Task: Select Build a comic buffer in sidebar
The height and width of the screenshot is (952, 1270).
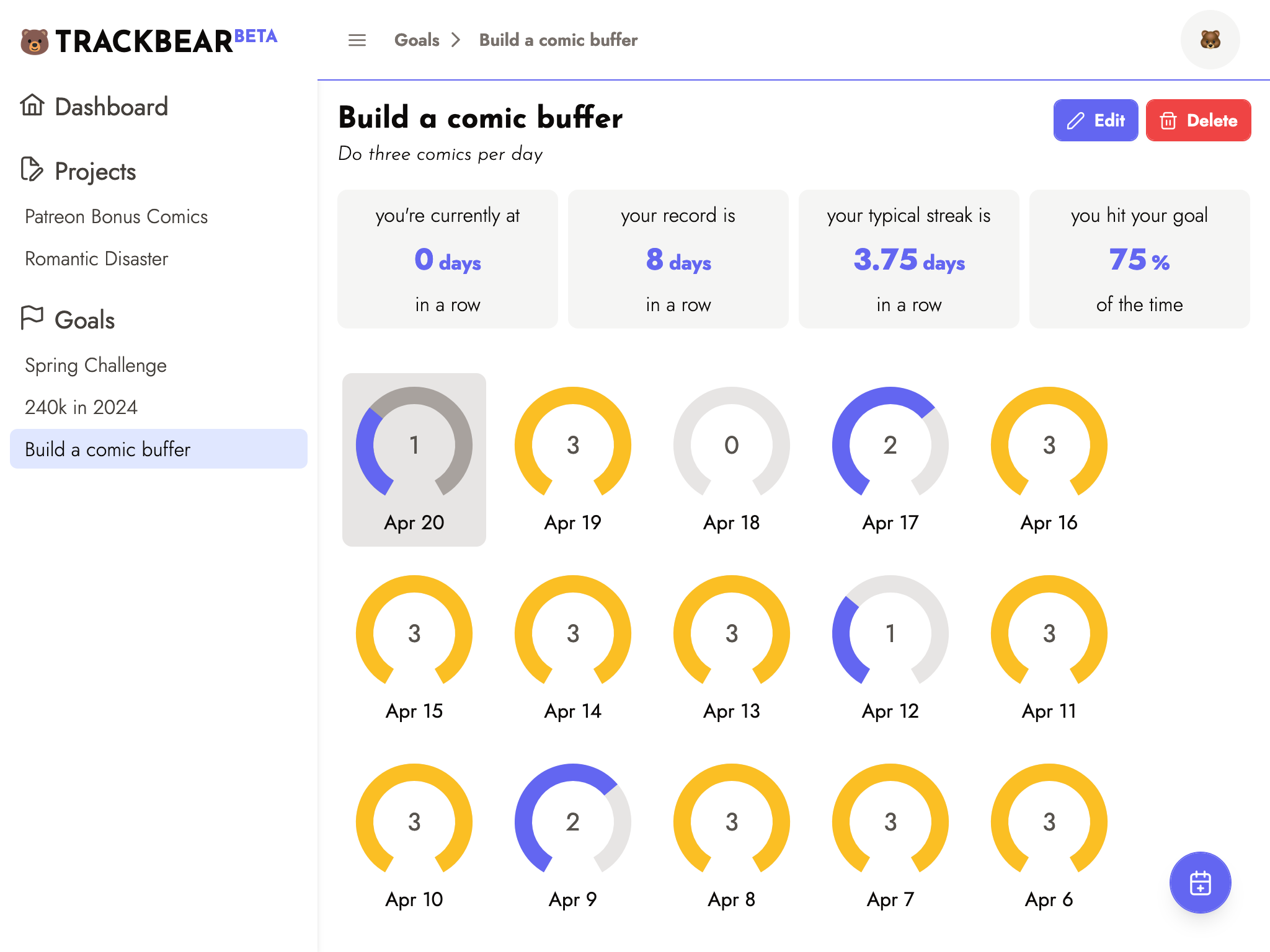Action: click(x=107, y=449)
